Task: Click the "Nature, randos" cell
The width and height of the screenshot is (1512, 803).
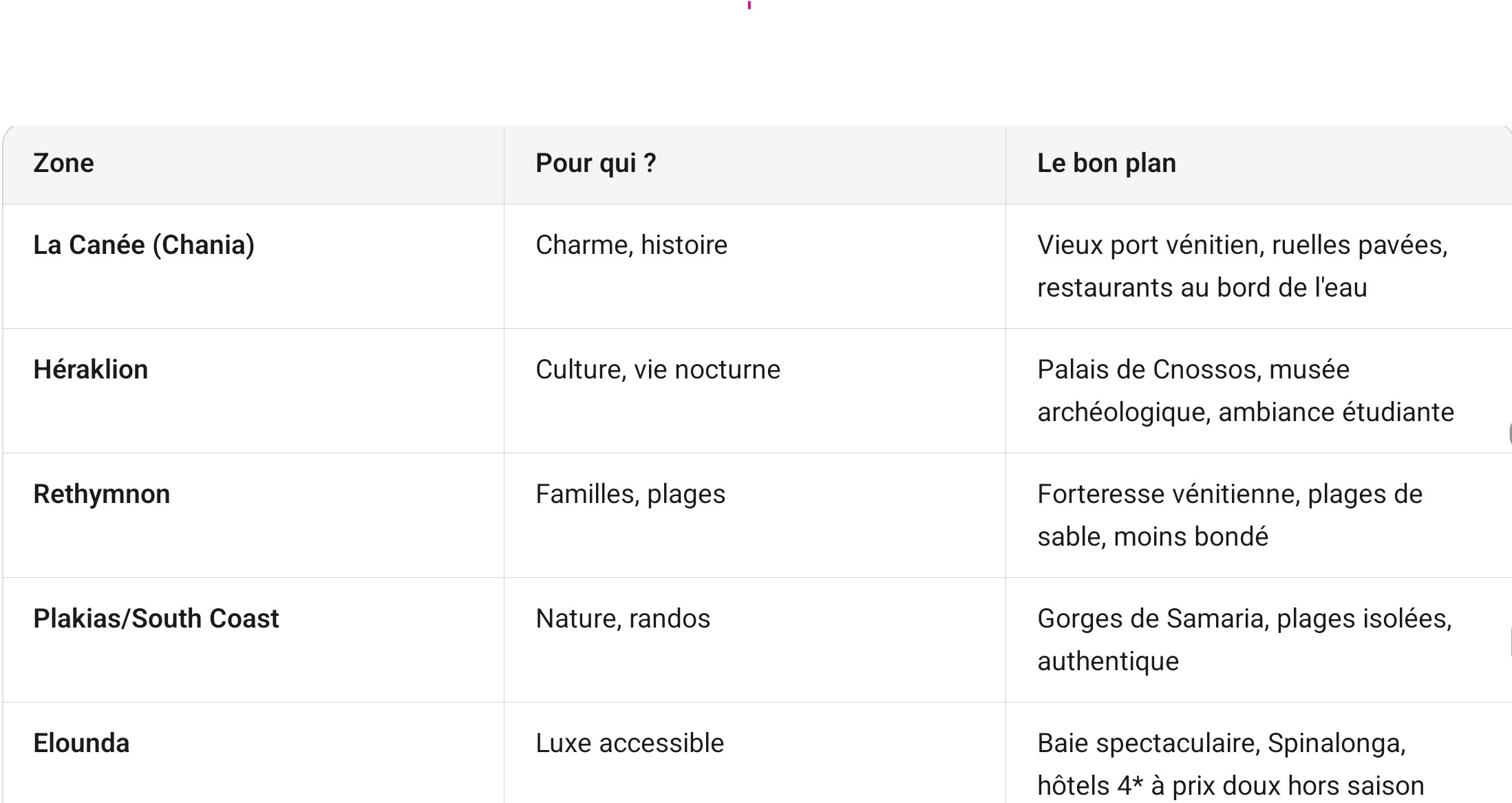Action: [x=622, y=619]
